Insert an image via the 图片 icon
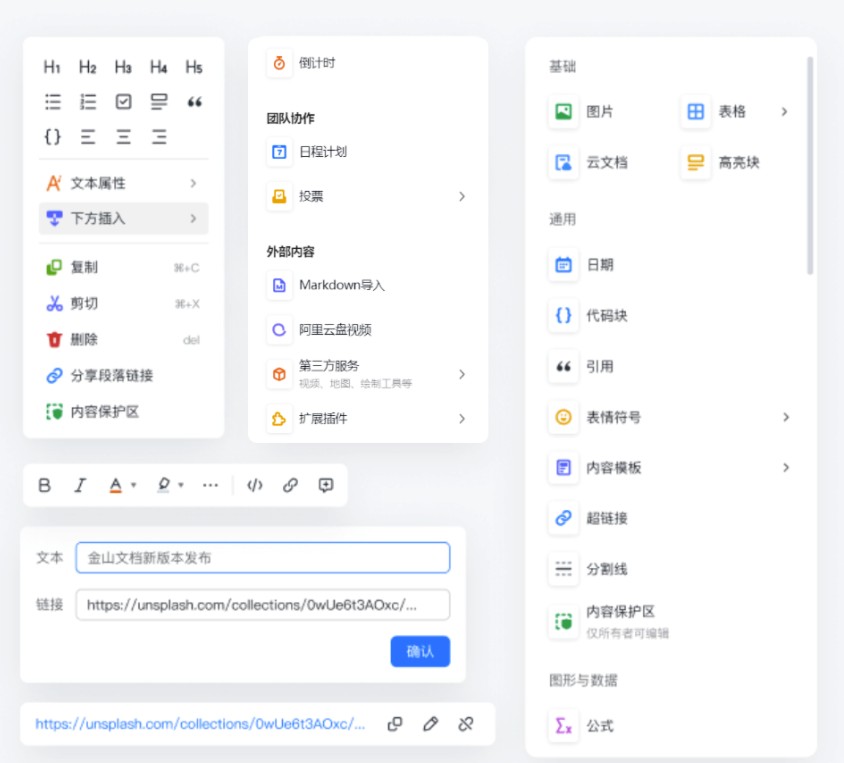 point(563,110)
